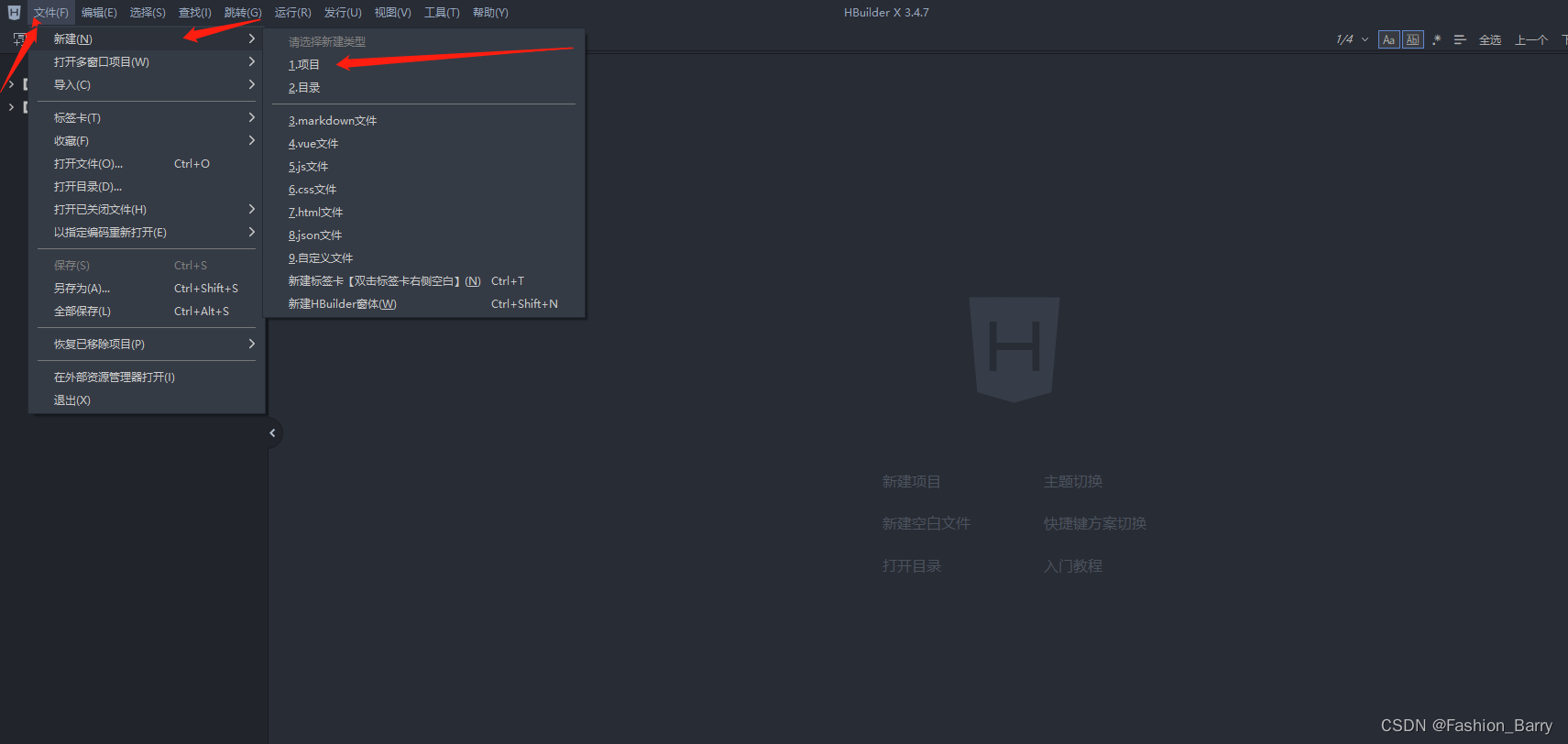Open the 运行(R) menu
This screenshot has width=1568, height=744.
pyautogui.click(x=293, y=13)
